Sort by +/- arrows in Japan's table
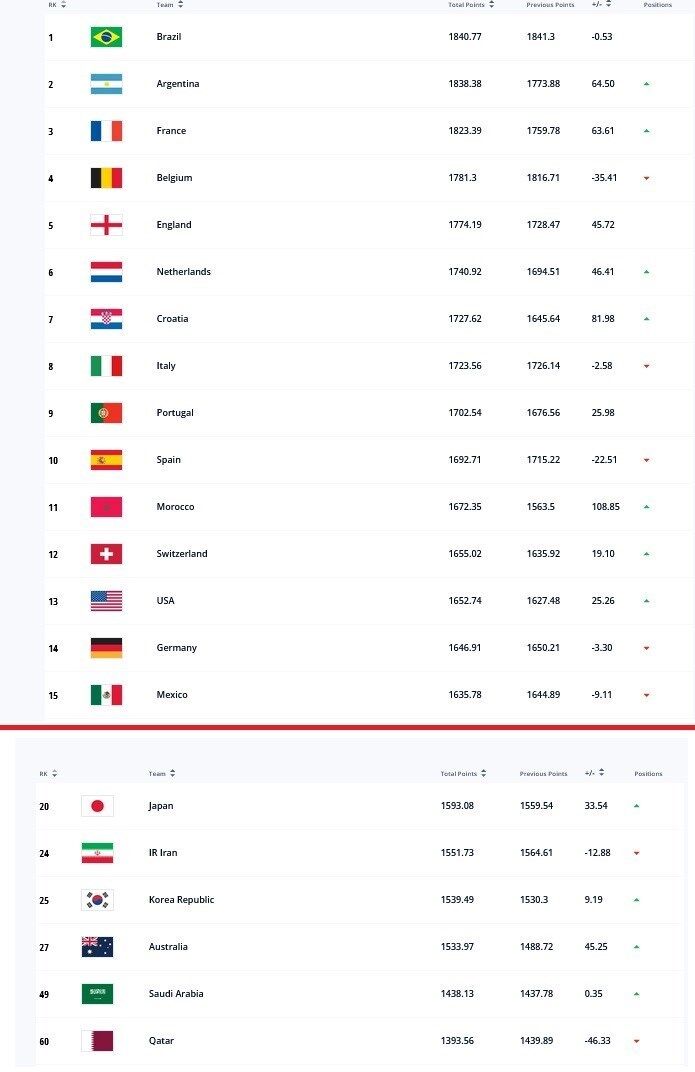695x1072 pixels. [602, 773]
